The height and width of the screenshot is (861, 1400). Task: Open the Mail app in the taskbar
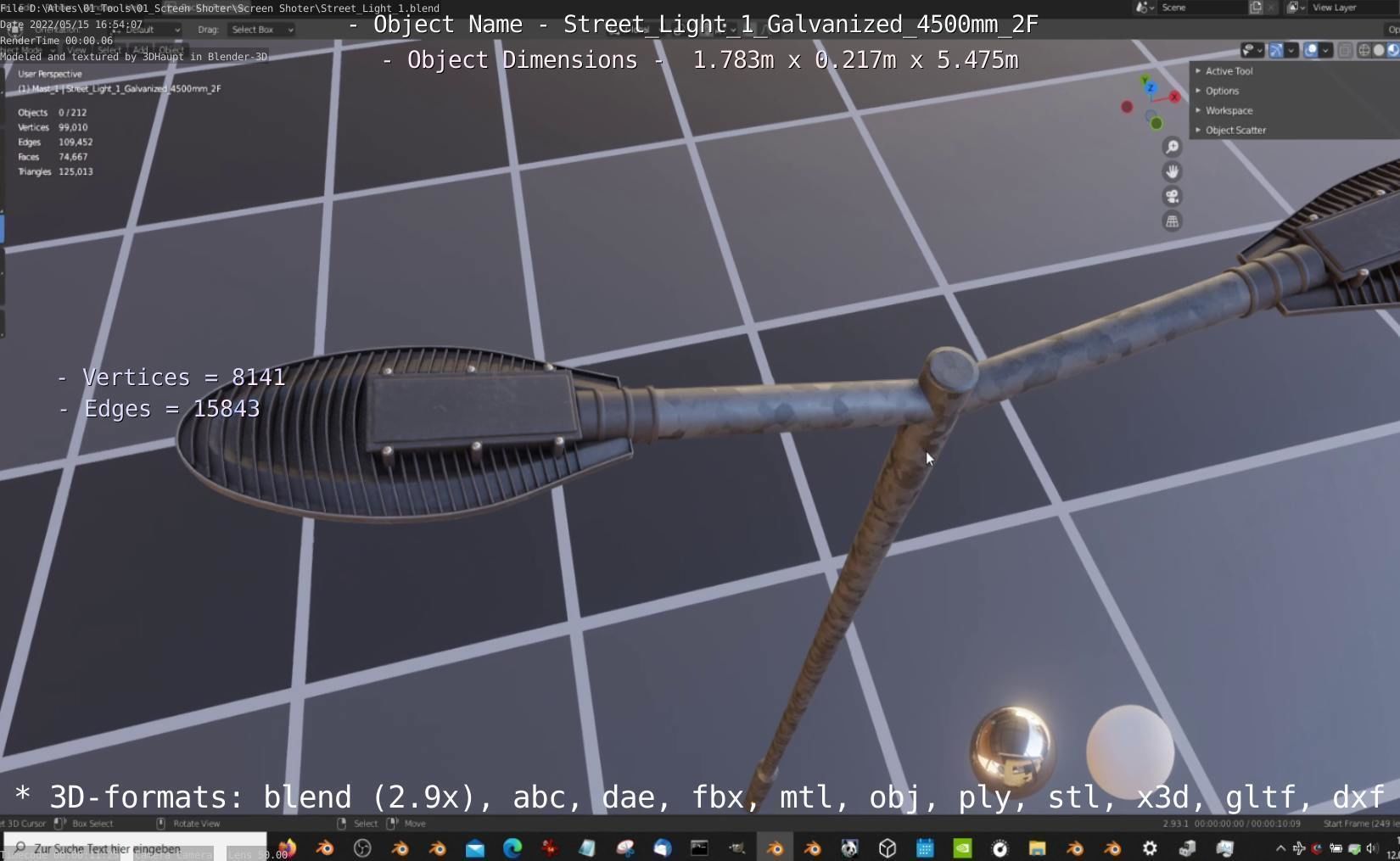(x=475, y=847)
